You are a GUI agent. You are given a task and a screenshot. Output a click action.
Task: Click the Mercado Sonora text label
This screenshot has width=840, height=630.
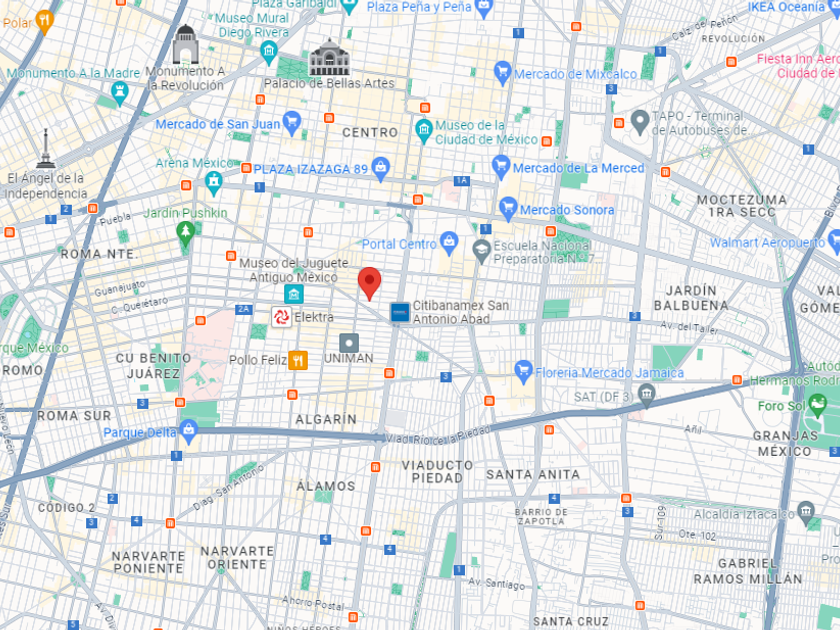567,210
